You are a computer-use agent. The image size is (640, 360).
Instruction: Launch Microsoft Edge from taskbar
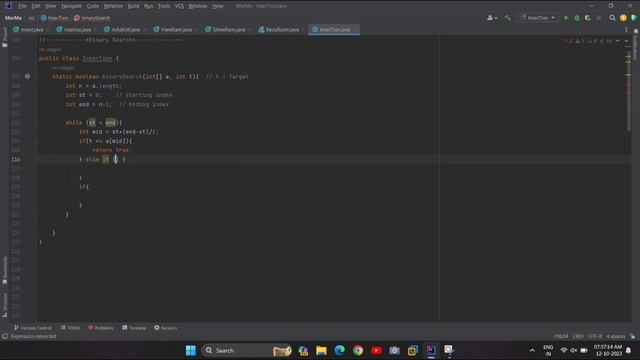click(340, 350)
